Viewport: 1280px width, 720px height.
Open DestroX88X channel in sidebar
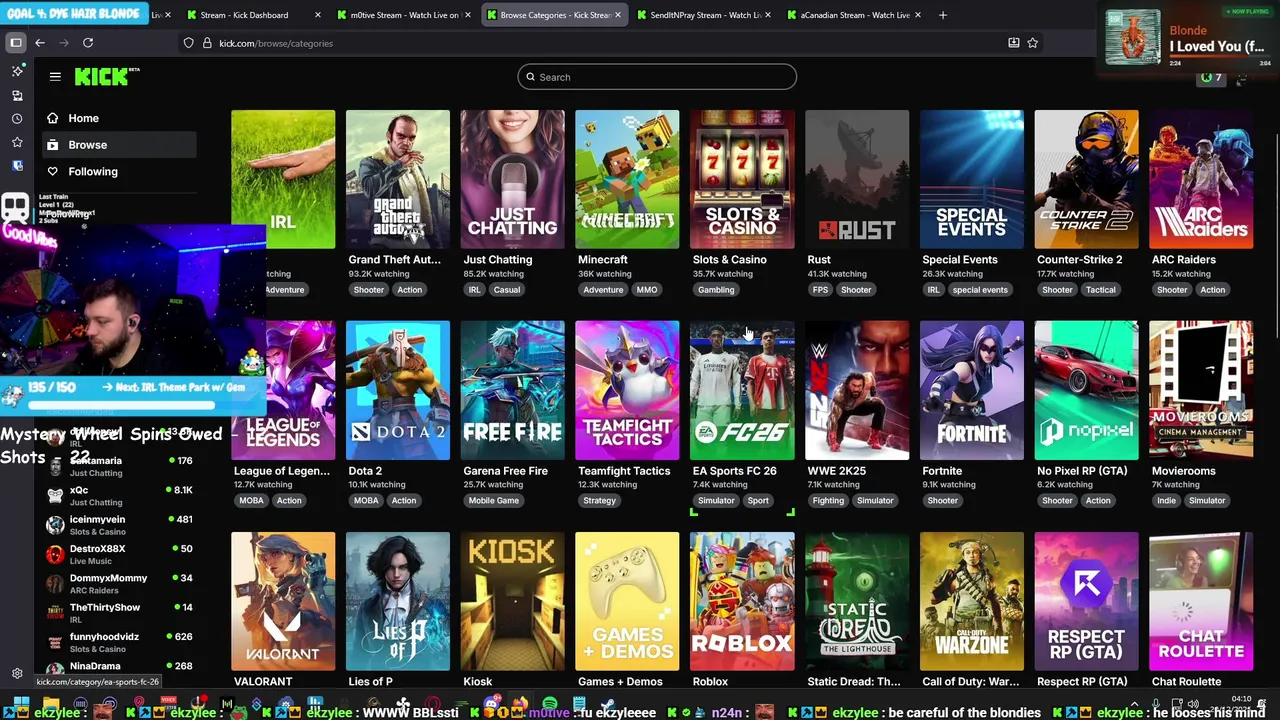(x=120, y=554)
